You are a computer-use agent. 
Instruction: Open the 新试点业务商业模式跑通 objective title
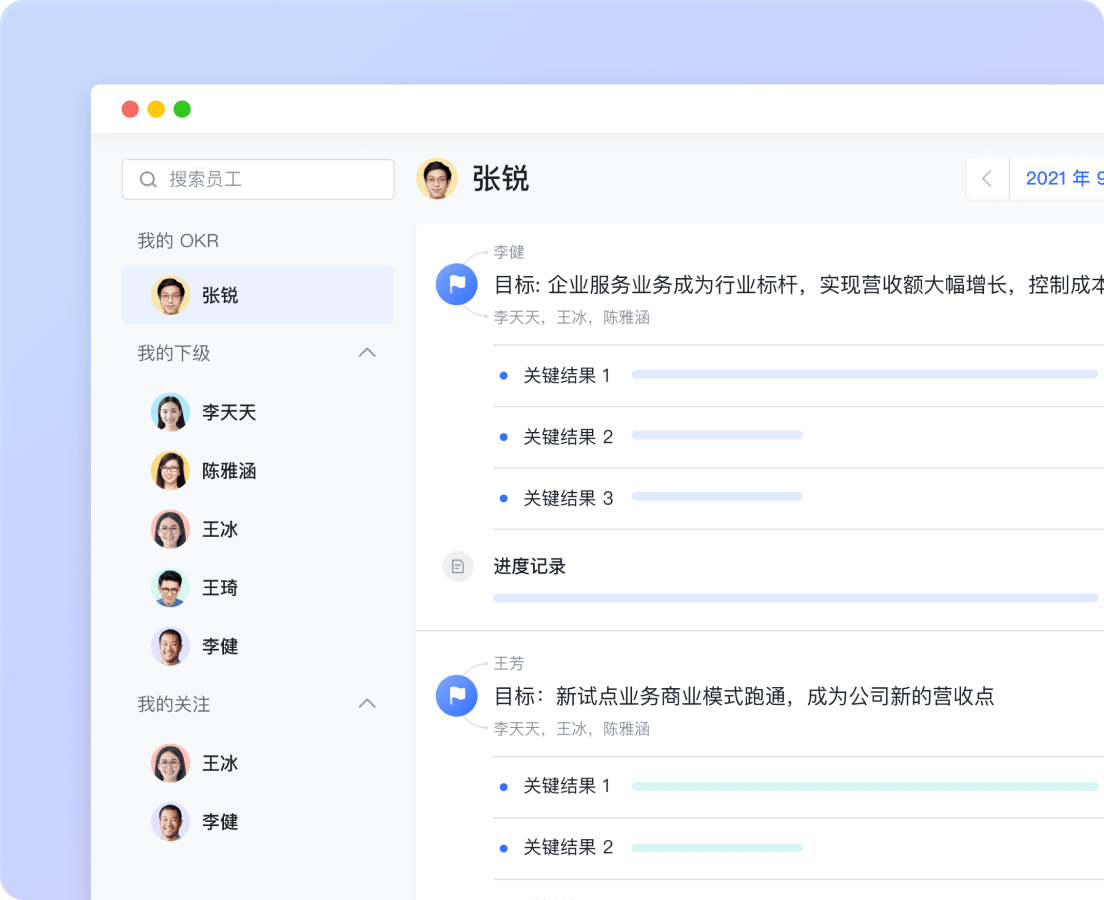pyautogui.click(x=744, y=696)
